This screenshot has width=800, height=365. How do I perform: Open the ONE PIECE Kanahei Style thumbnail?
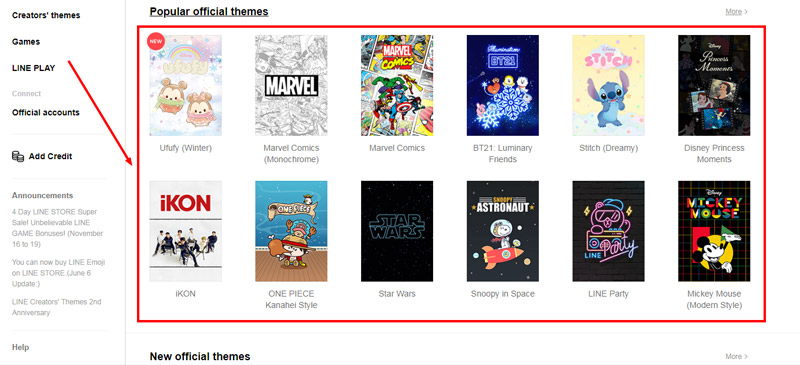291,231
